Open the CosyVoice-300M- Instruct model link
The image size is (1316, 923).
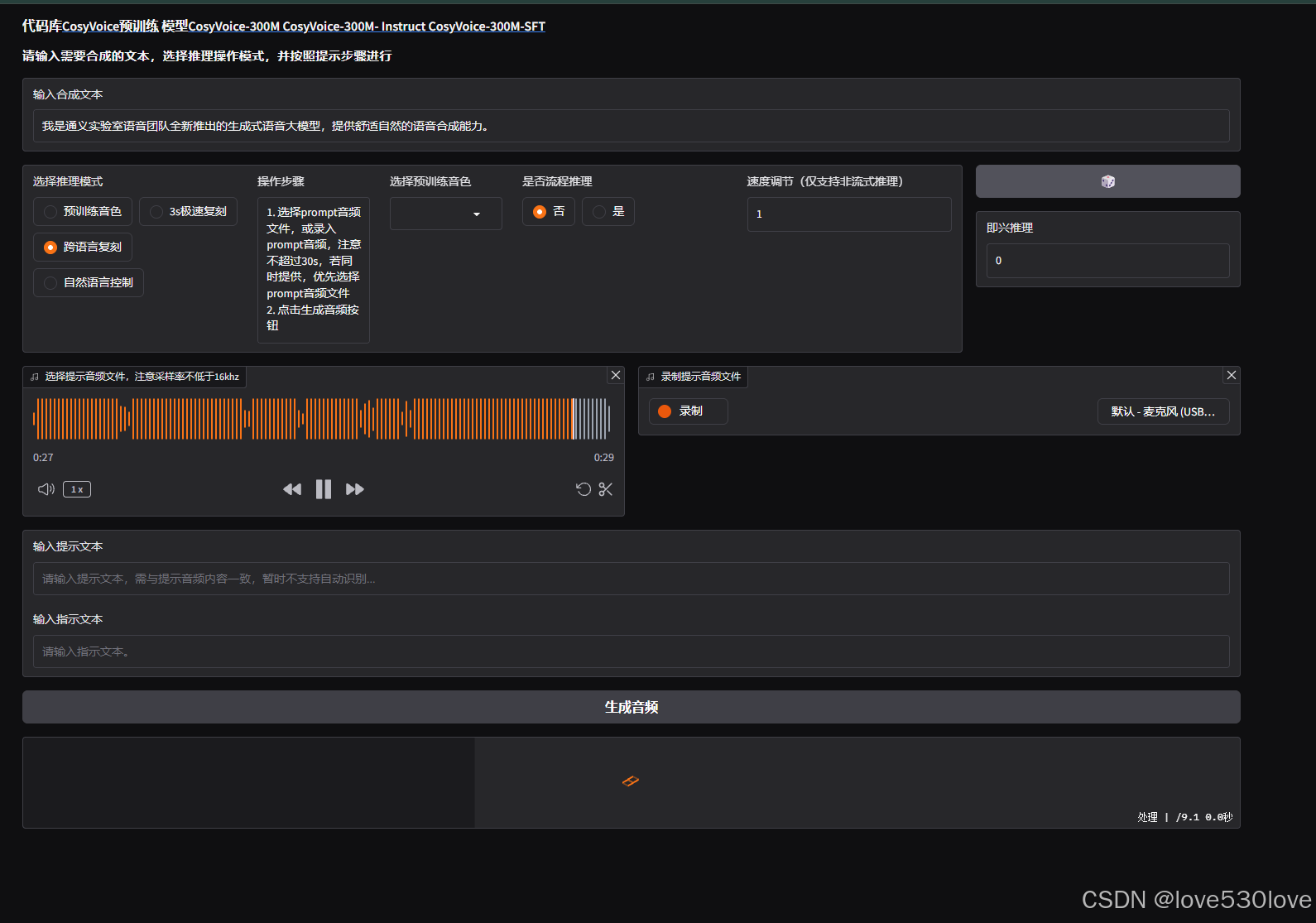[x=354, y=26]
